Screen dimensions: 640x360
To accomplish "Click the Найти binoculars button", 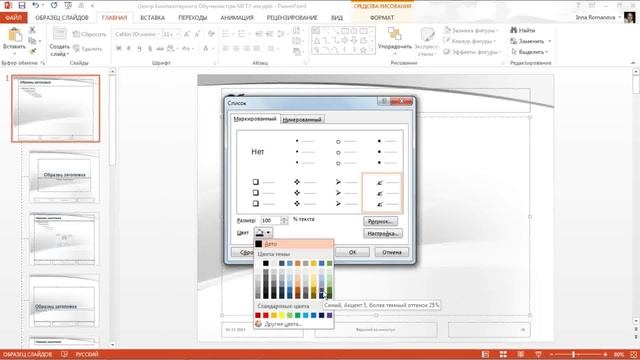I will point(522,30).
